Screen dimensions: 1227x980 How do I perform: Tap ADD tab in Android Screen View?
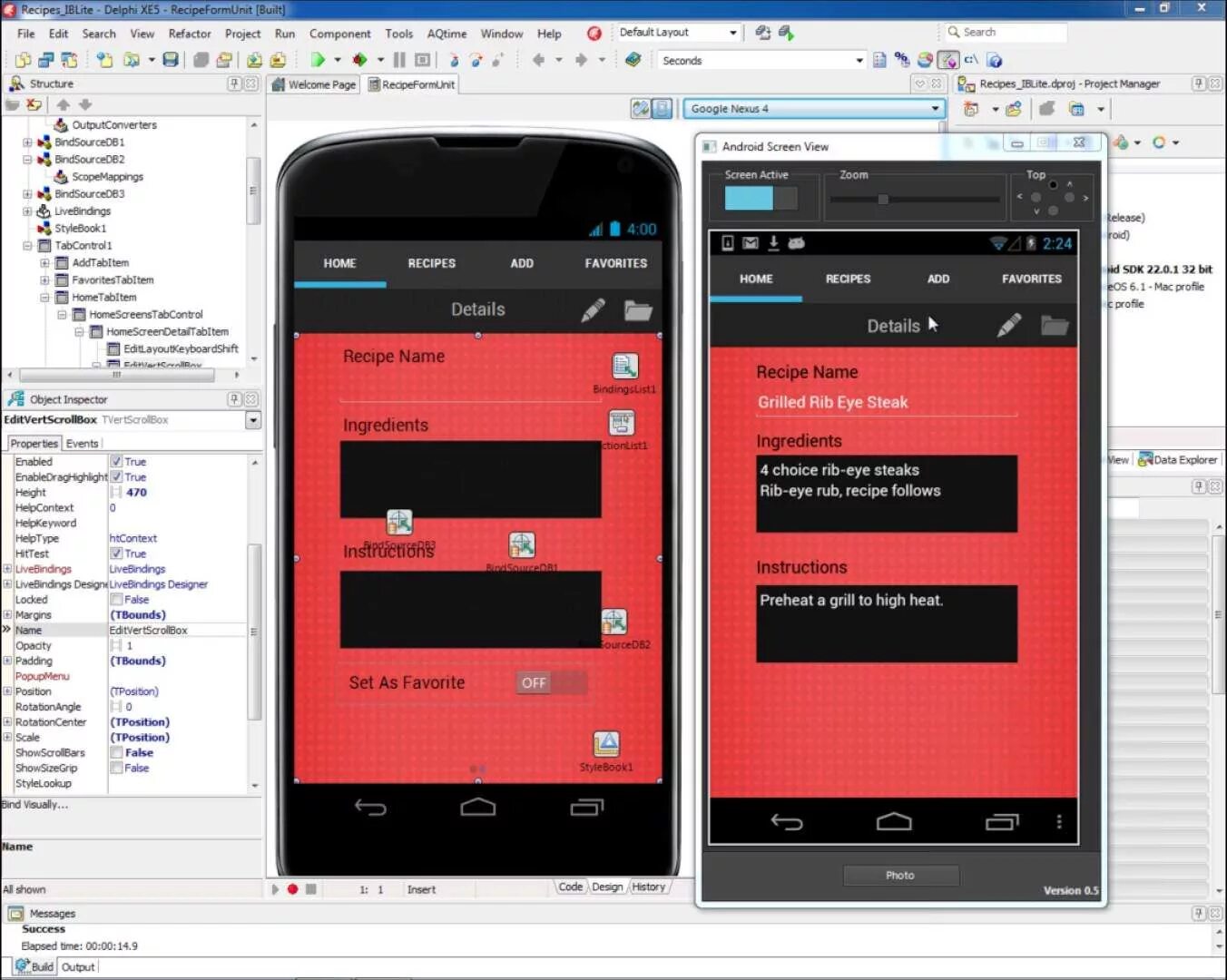tap(938, 279)
